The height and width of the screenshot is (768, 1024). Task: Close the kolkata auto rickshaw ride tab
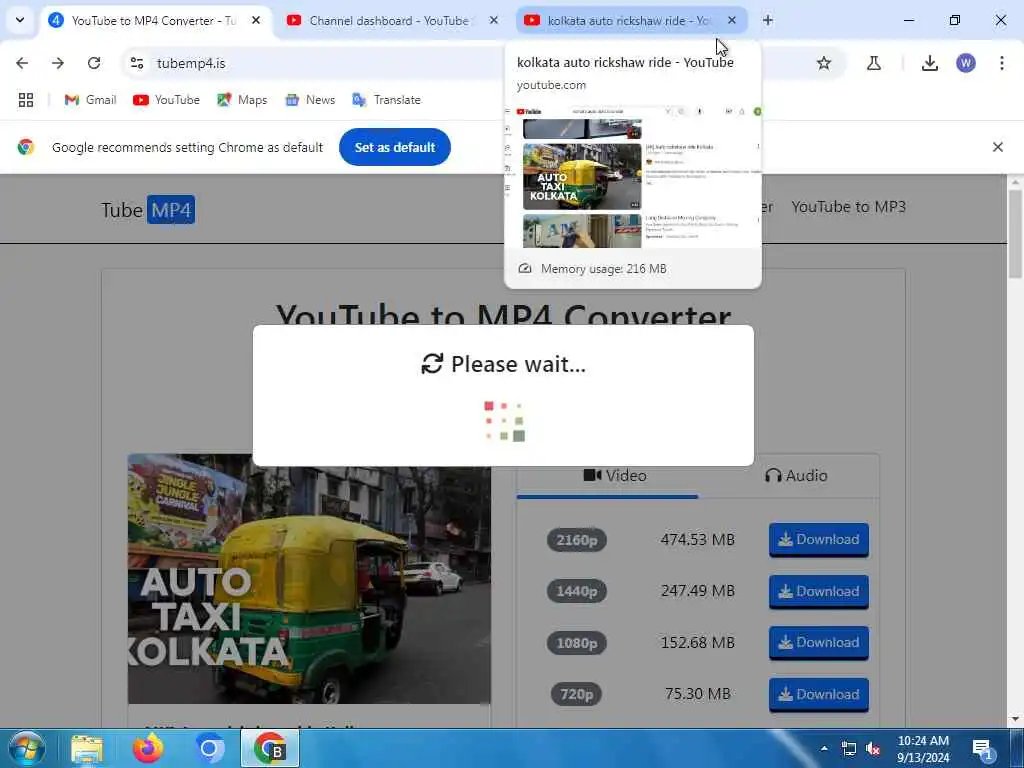coord(731,20)
